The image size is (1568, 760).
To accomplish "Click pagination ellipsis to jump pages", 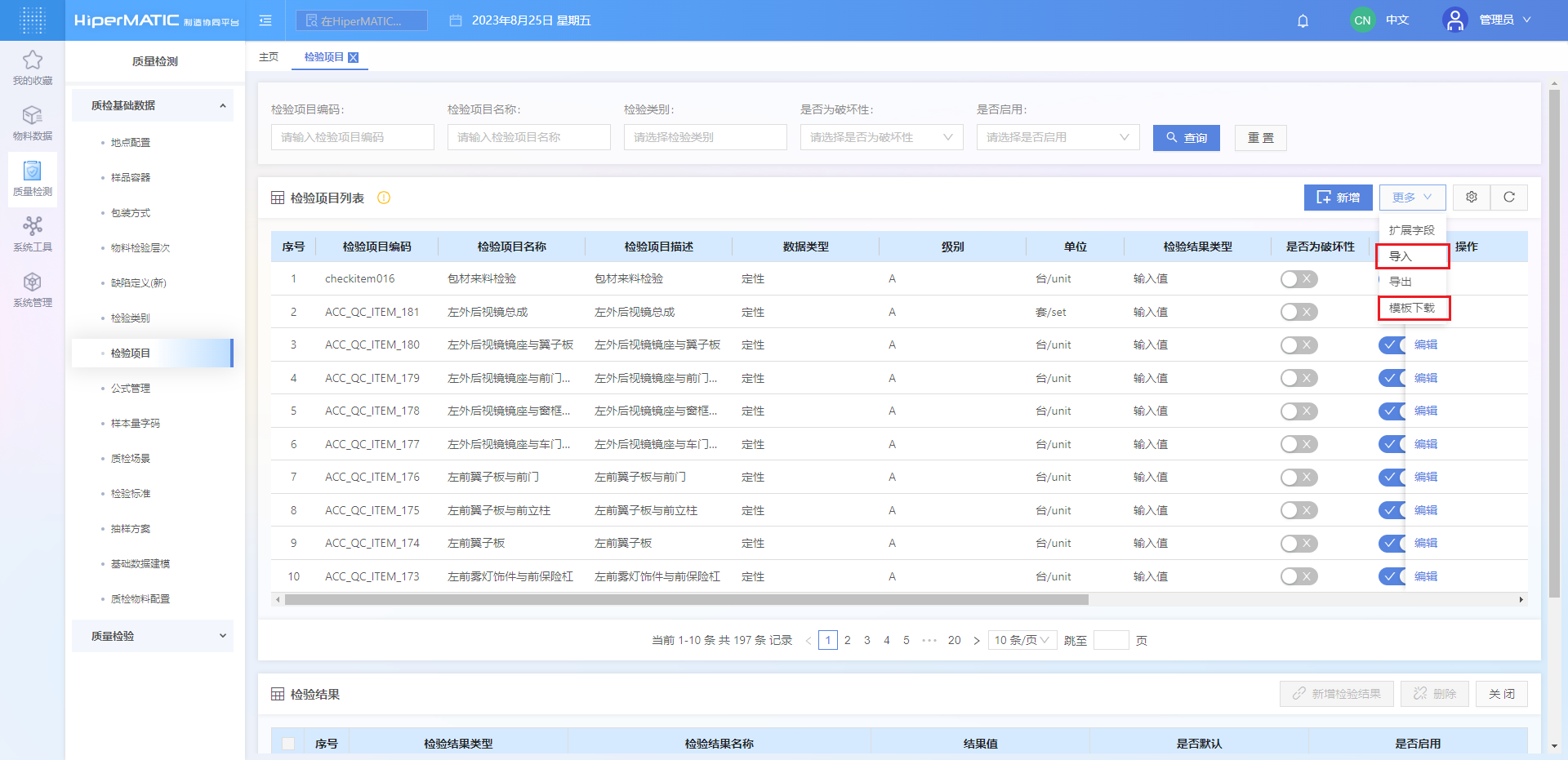I will (x=929, y=641).
